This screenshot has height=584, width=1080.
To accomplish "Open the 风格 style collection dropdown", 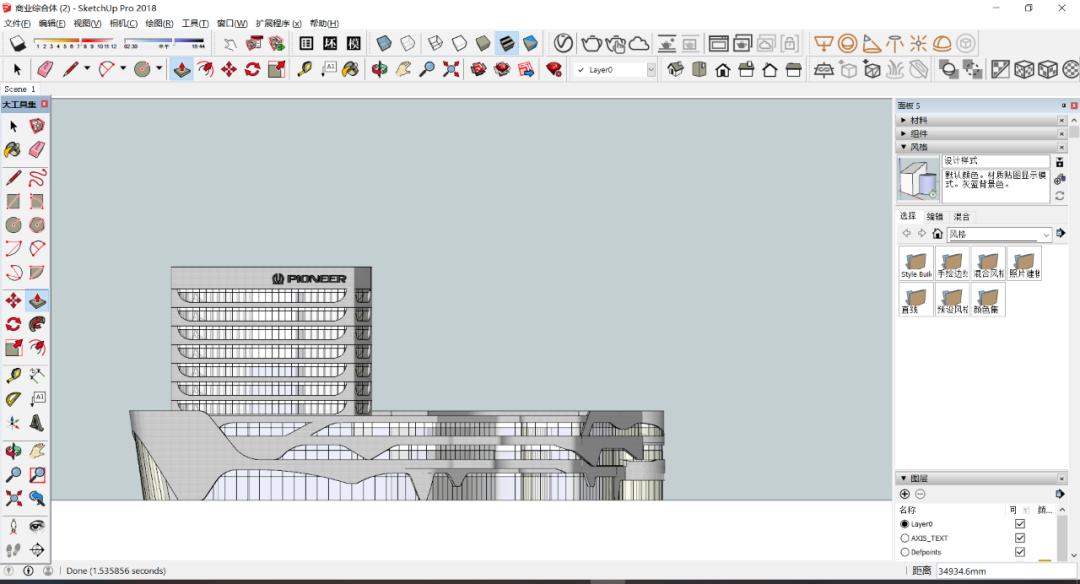I will pos(1046,234).
